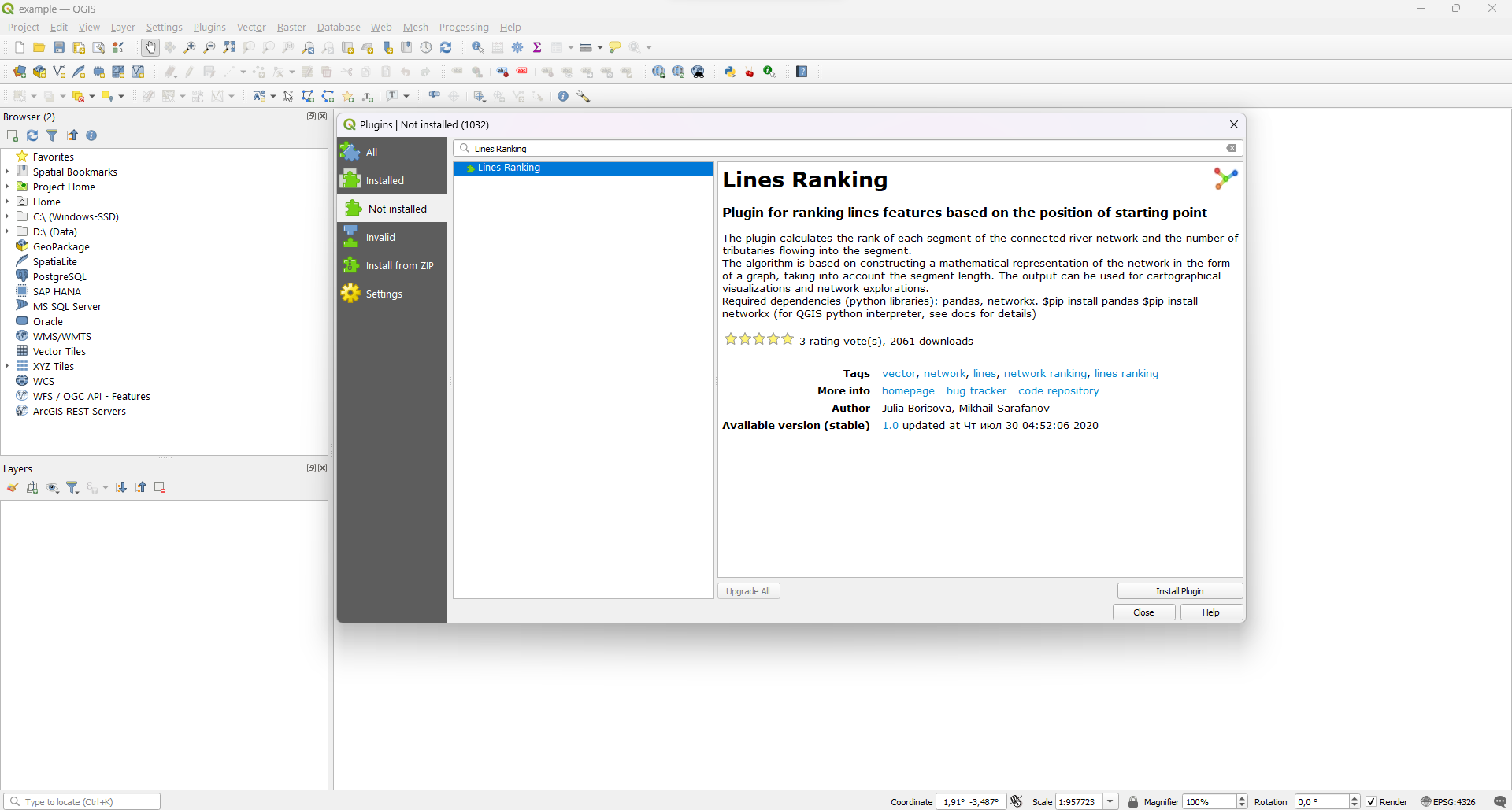Image resolution: width=1512 pixels, height=810 pixels.
Task: Click Add Group icon in Layers panel
Action: pos(32,487)
